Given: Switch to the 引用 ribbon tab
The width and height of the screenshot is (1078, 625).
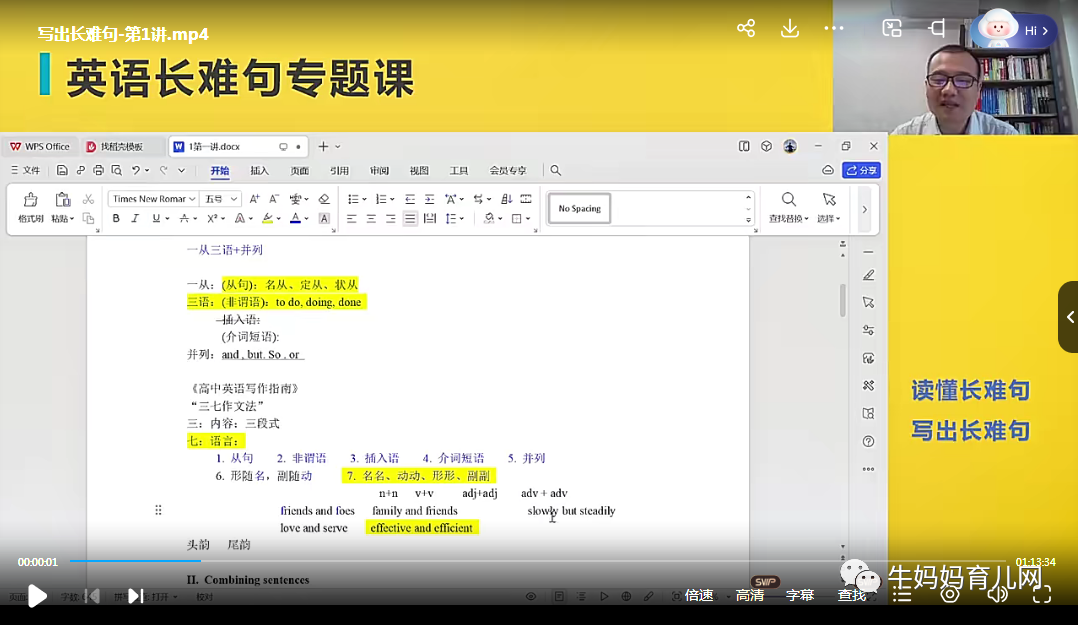Looking at the screenshot, I should tap(339, 171).
